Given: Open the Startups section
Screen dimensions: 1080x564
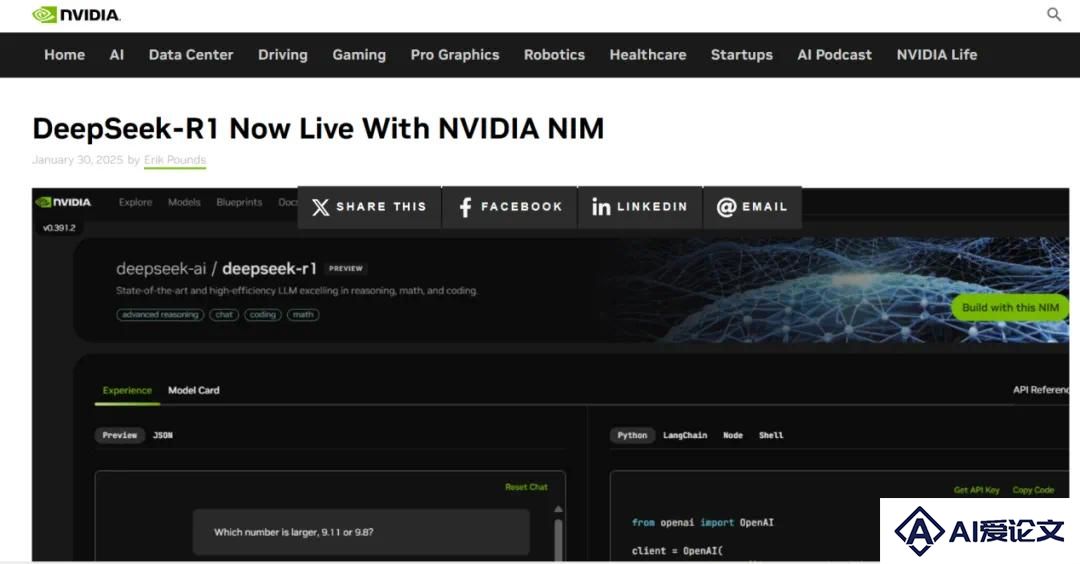Looking at the screenshot, I should coord(742,54).
